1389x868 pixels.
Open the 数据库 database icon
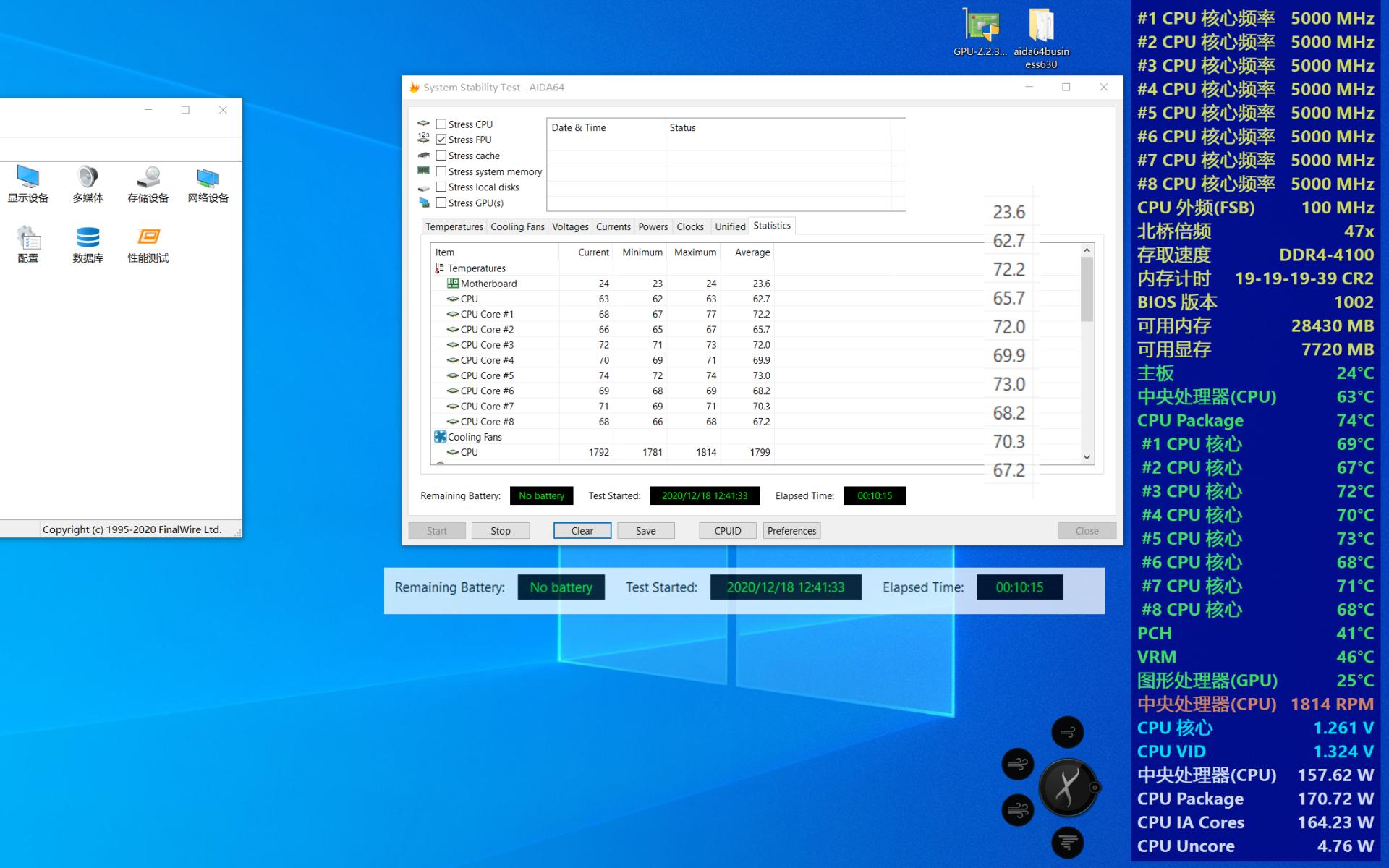pos(88,244)
